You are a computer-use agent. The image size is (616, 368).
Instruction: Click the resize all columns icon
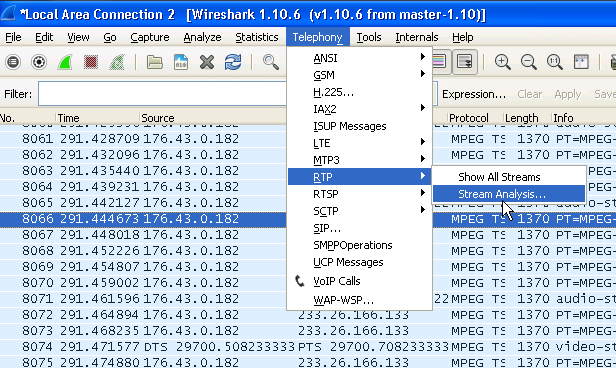[581, 62]
